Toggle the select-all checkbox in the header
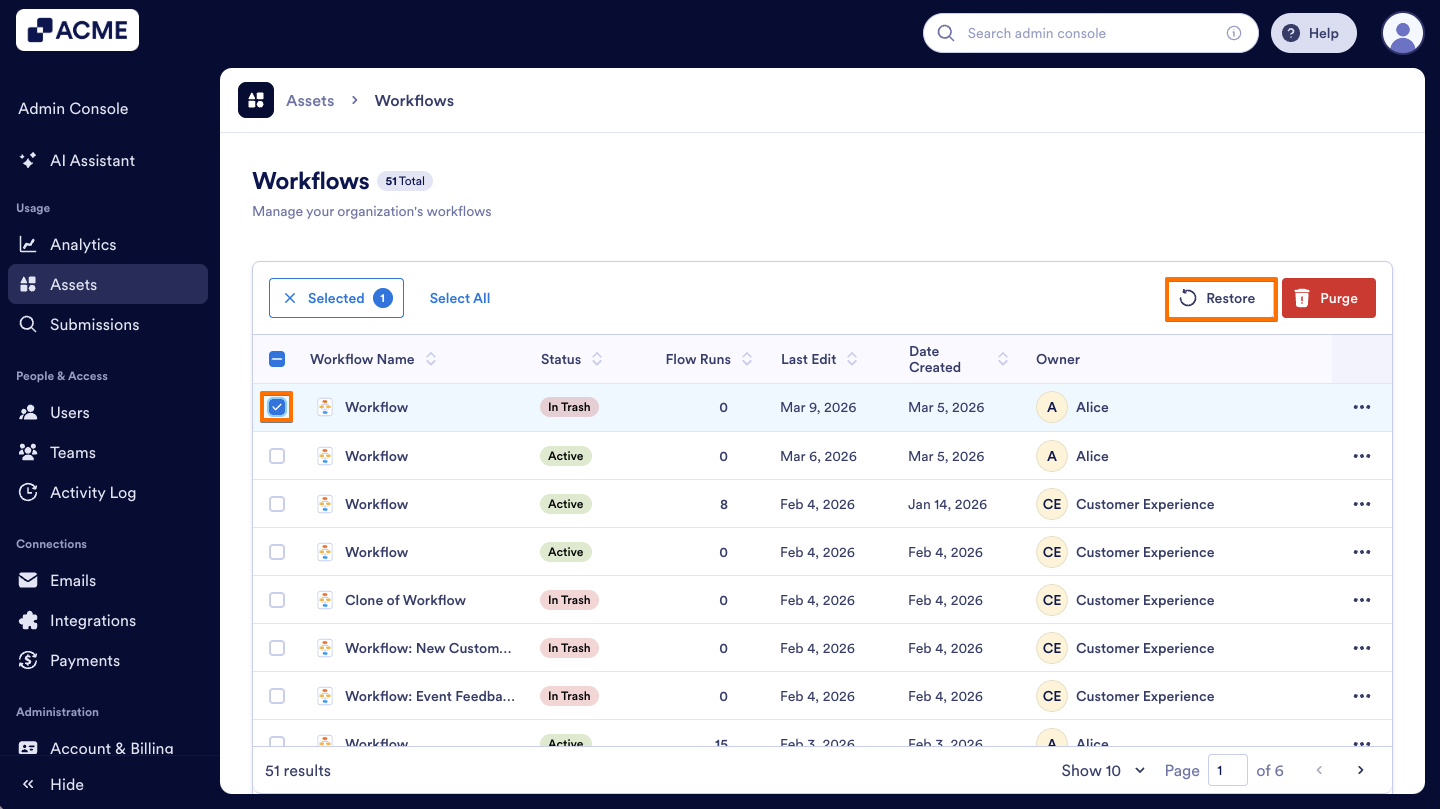The width and height of the screenshot is (1440, 809). tap(277, 359)
